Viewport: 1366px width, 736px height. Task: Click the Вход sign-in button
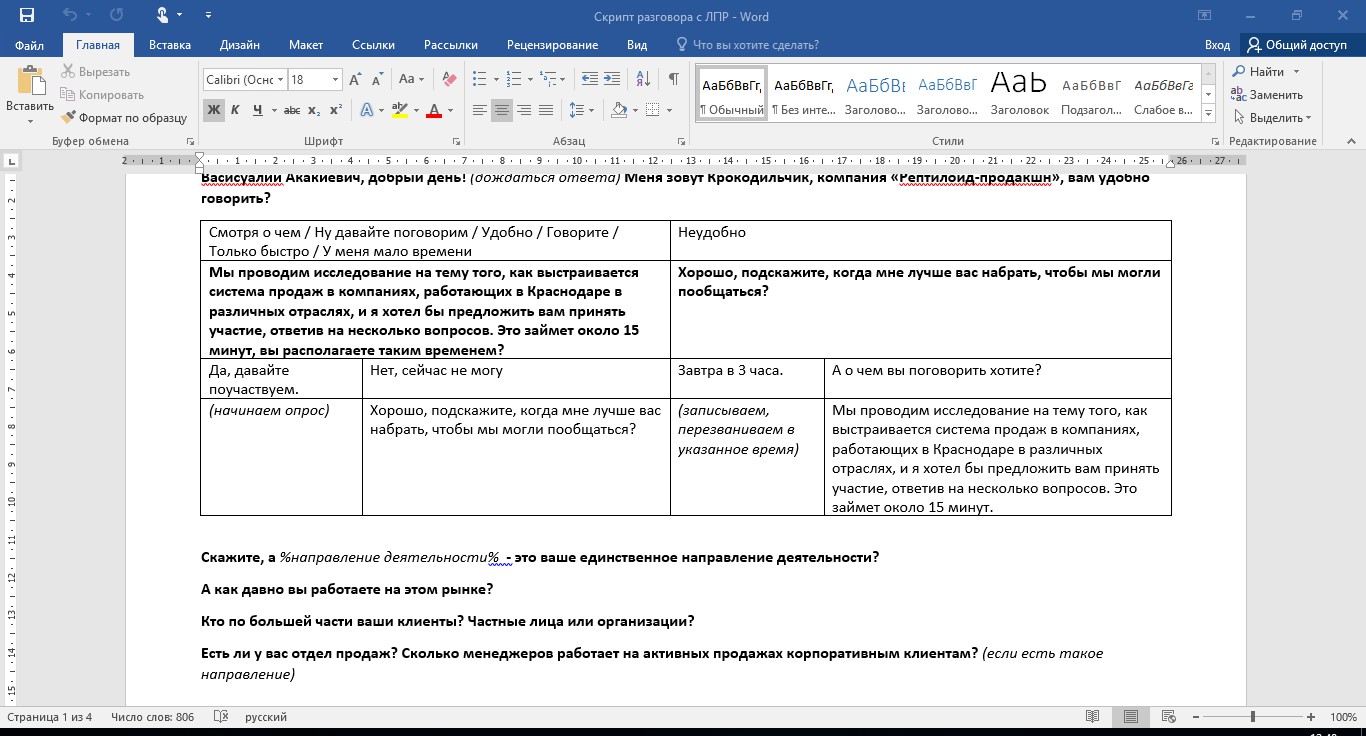pos(1217,45)
